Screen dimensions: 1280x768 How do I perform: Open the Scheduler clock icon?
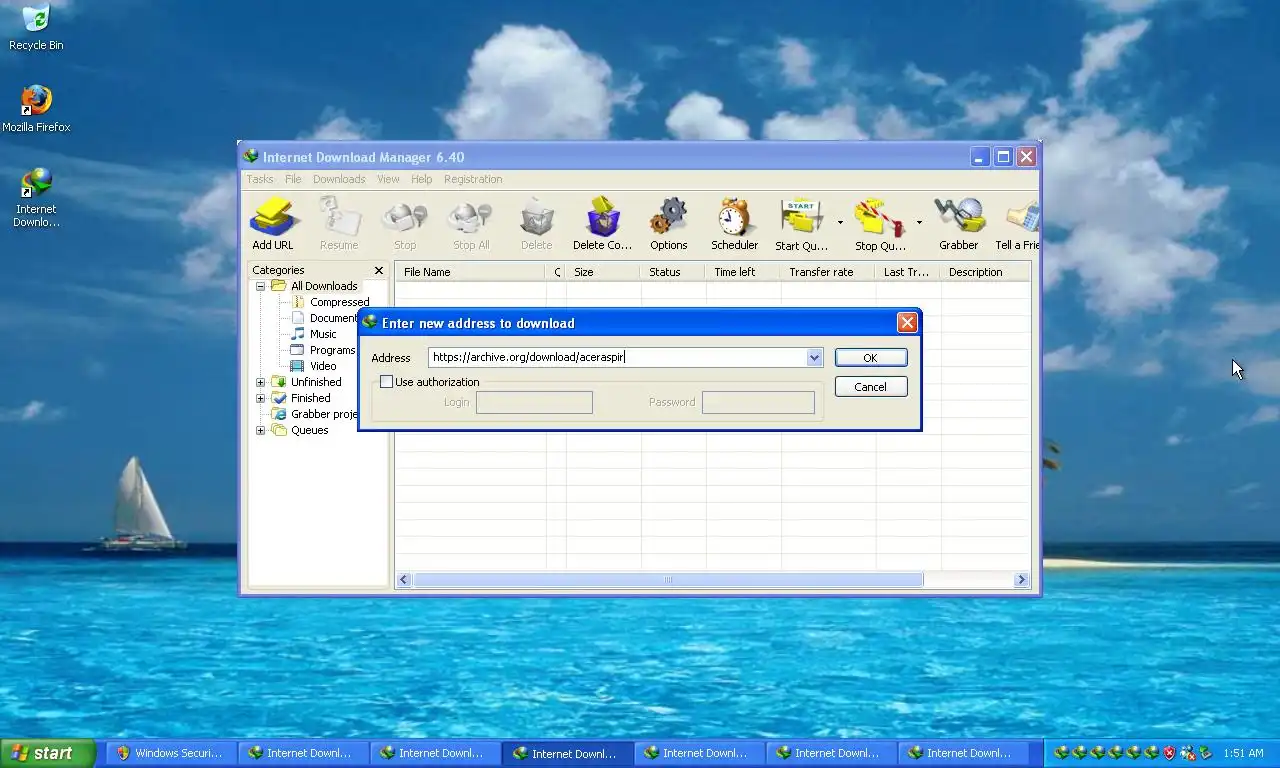click(x=734, y=216)
